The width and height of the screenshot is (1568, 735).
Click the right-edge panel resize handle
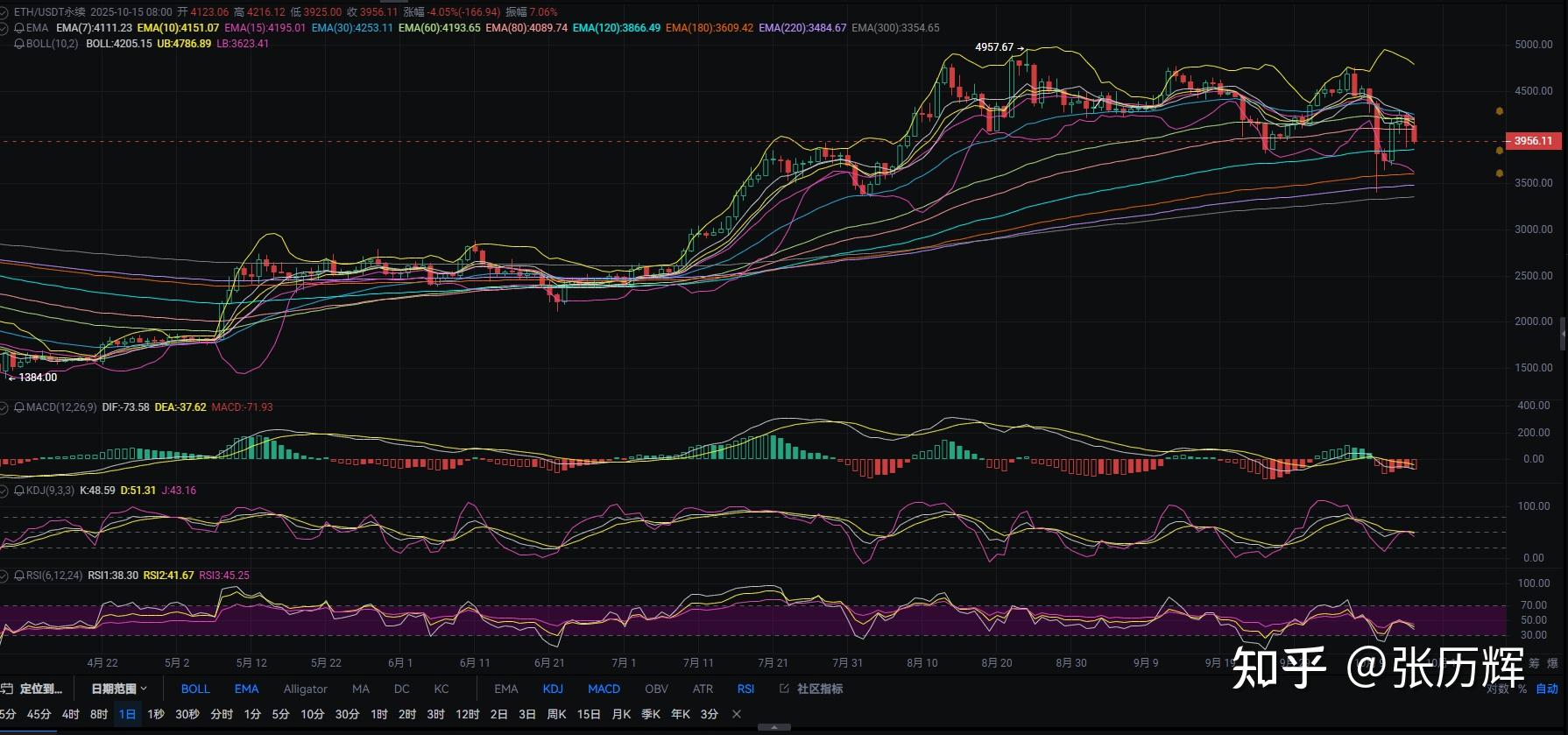point(1563,332)
